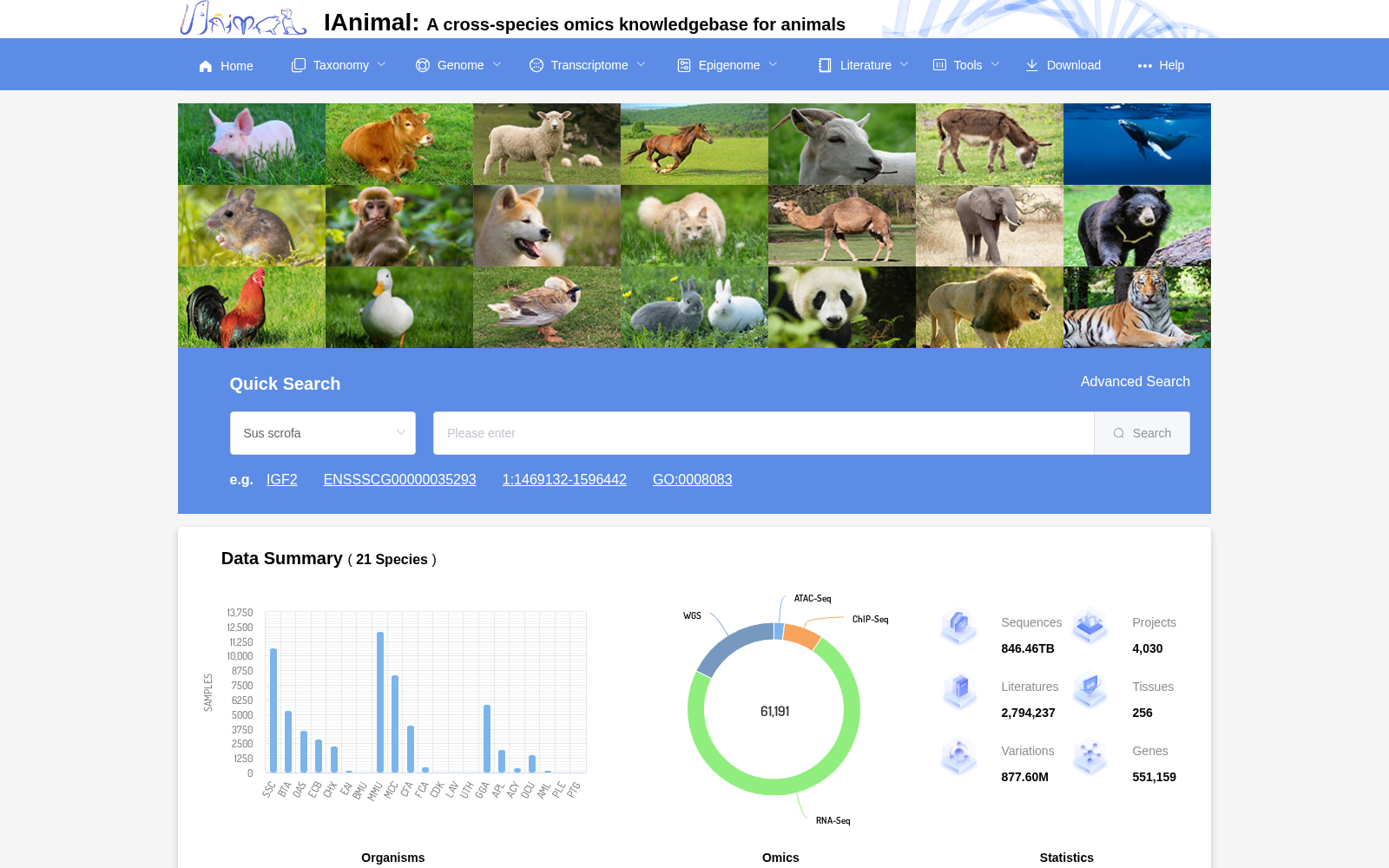
Task: Click the Variations statistic icon
Action: 959,755
